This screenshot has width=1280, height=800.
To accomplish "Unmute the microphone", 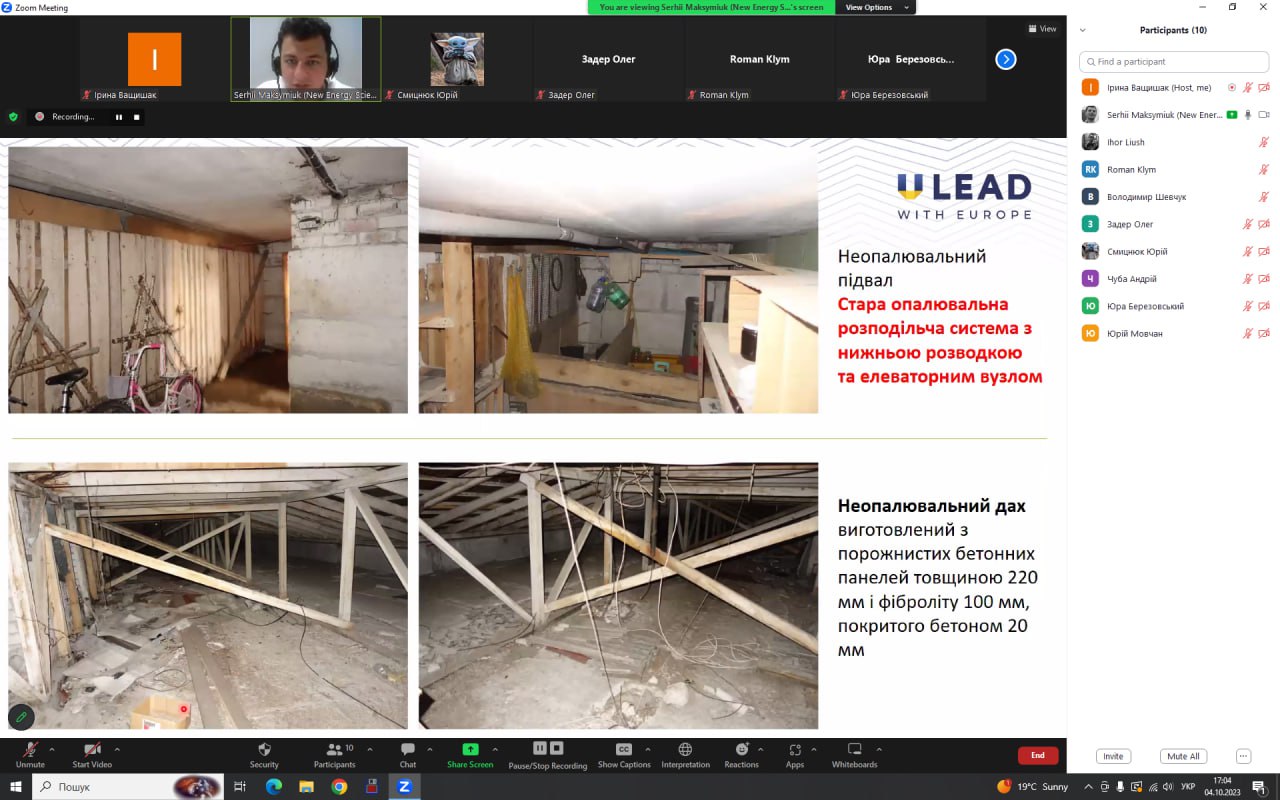I will point(30,750).
